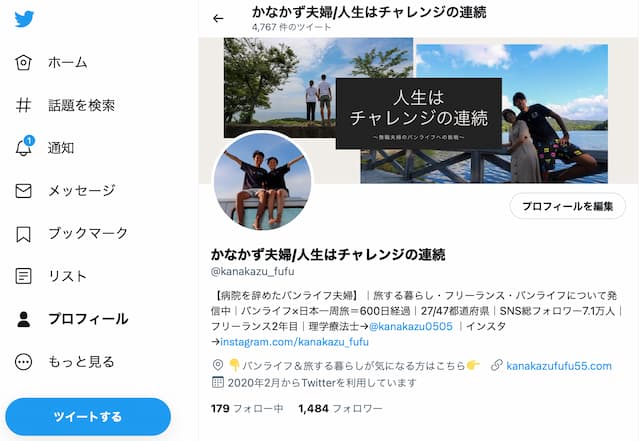Screen dimensions: 640x441
Task: Click the ブックマーク bookmark icon
Action: click(x=23, y=234)
